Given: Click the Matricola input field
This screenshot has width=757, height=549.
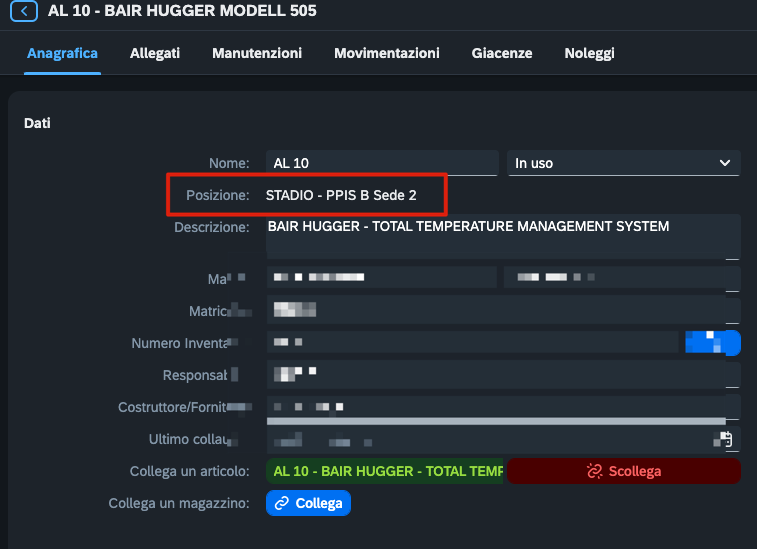Looking at the screenshot, I should coord(500,310).
